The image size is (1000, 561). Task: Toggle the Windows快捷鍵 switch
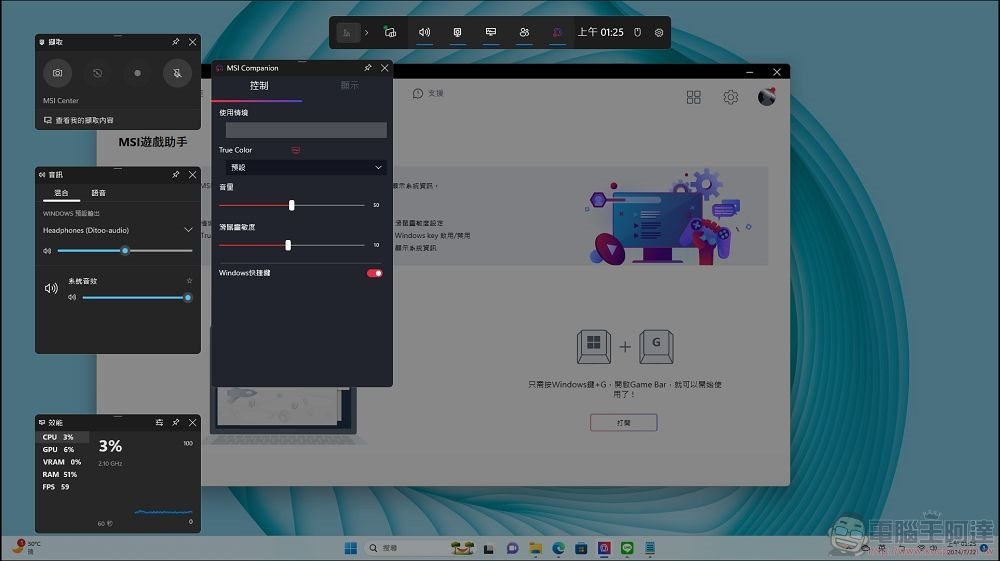(x=374, y=273)
